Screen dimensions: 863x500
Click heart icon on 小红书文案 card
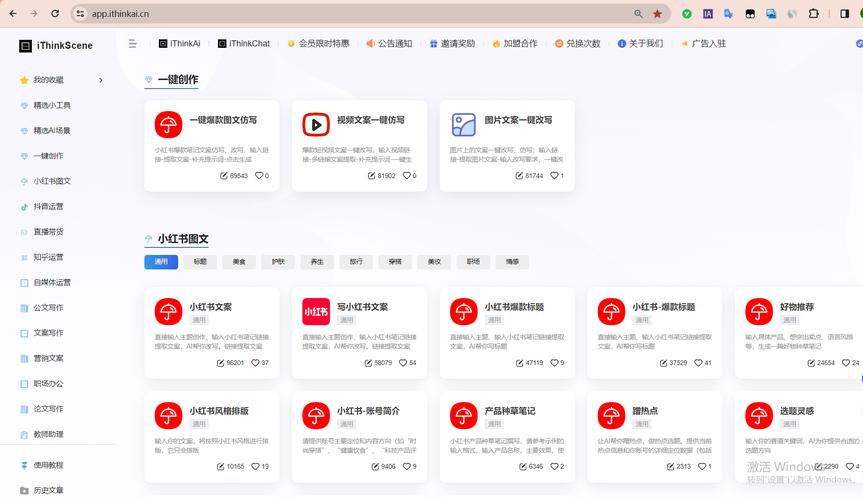(x=255, y=363)
